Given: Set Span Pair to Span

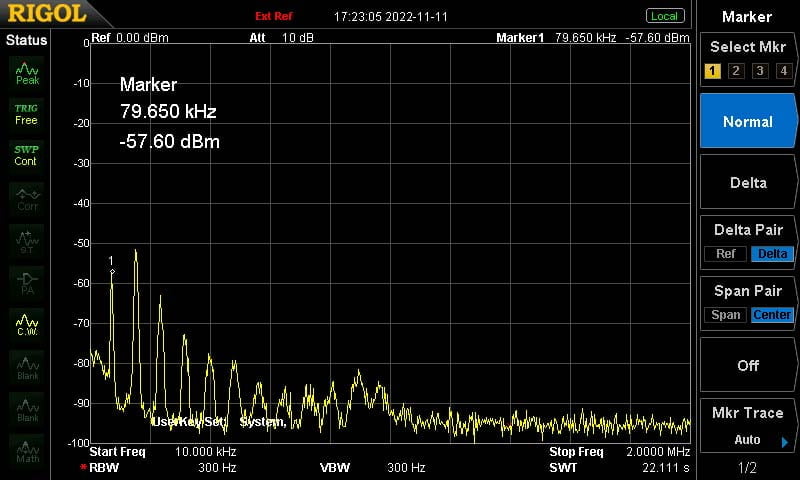Looking at the screenshot, I should (x=726, y=315).
